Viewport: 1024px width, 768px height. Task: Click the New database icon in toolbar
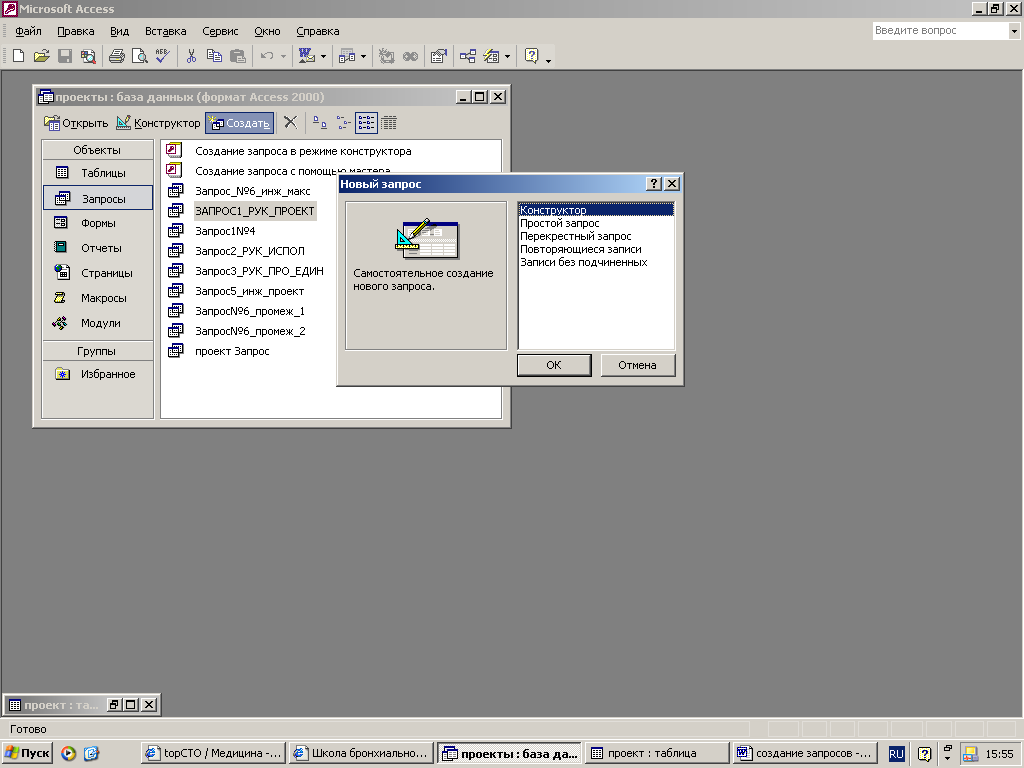coord(18,56)
